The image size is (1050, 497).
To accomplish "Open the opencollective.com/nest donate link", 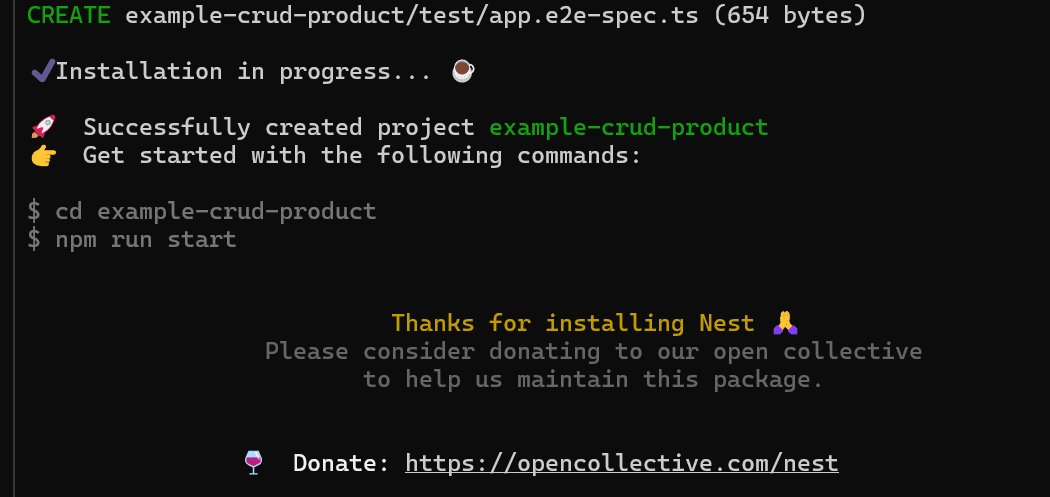I will (621, 463).
